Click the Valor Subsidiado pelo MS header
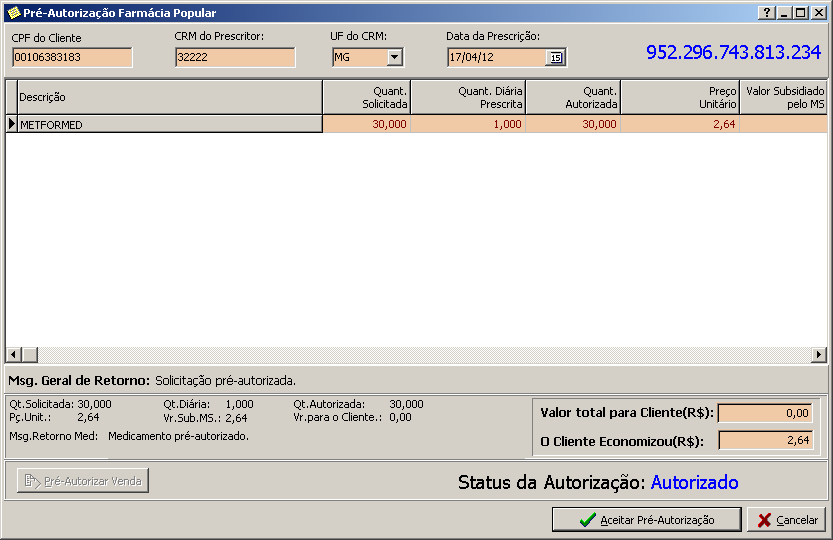This screenshot has width=833, height=540. [784, 97]
